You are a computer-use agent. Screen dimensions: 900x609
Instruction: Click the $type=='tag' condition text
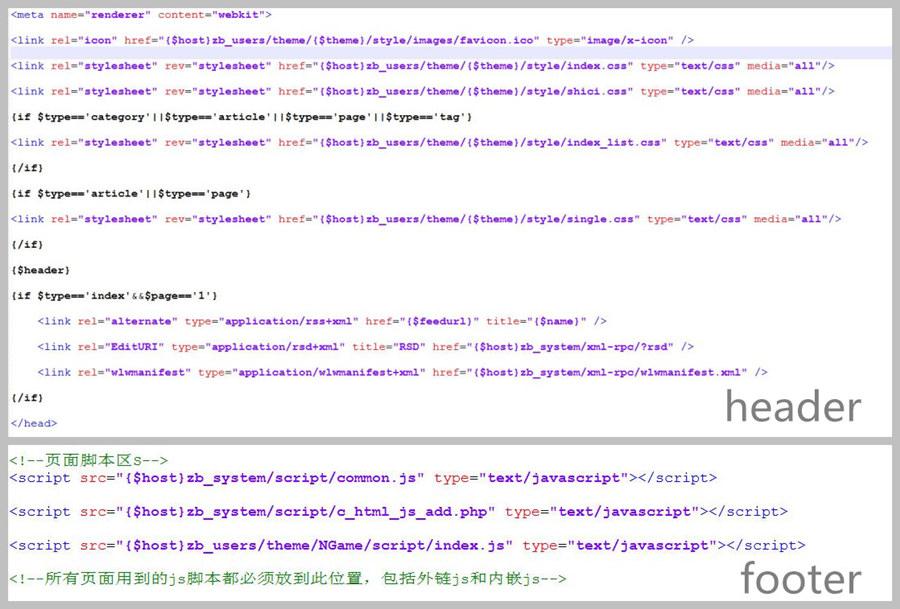(425, 117)
